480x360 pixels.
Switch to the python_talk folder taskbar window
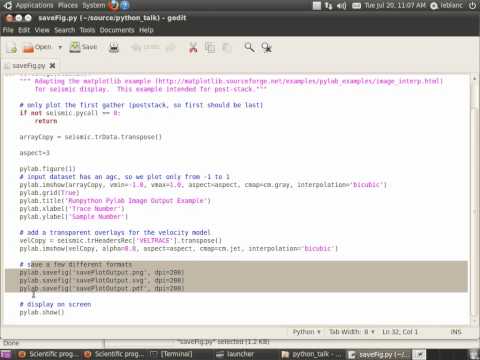click(310, 354)
